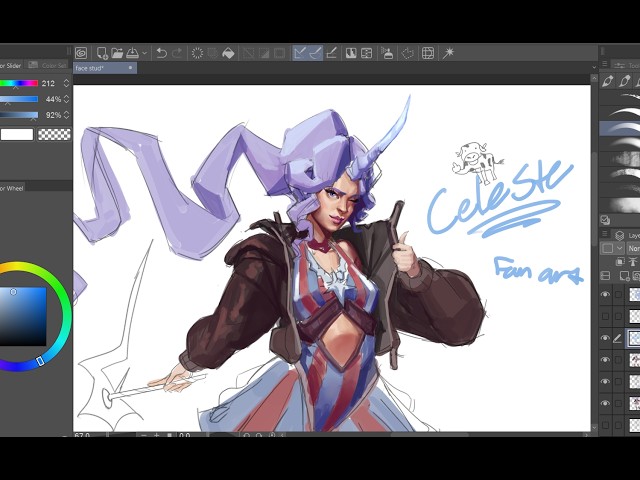640x480 pixels.
Task: Undo the last brush stroke
Action: (x=162, y=53)
